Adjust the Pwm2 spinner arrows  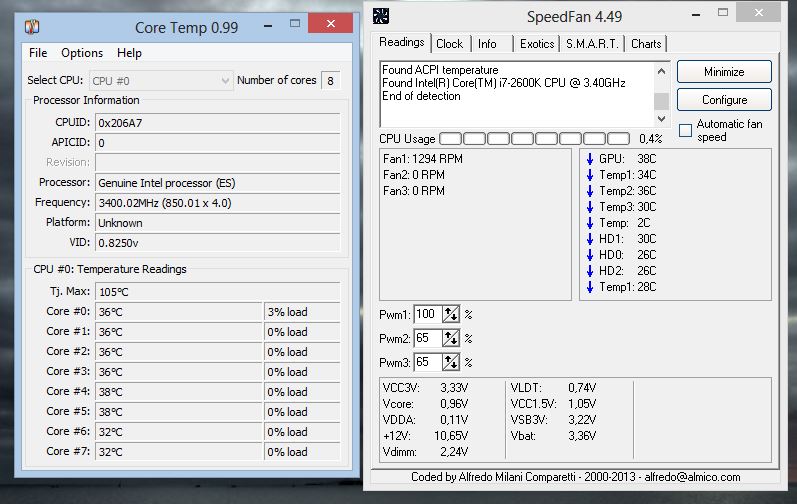coord(451,338)
